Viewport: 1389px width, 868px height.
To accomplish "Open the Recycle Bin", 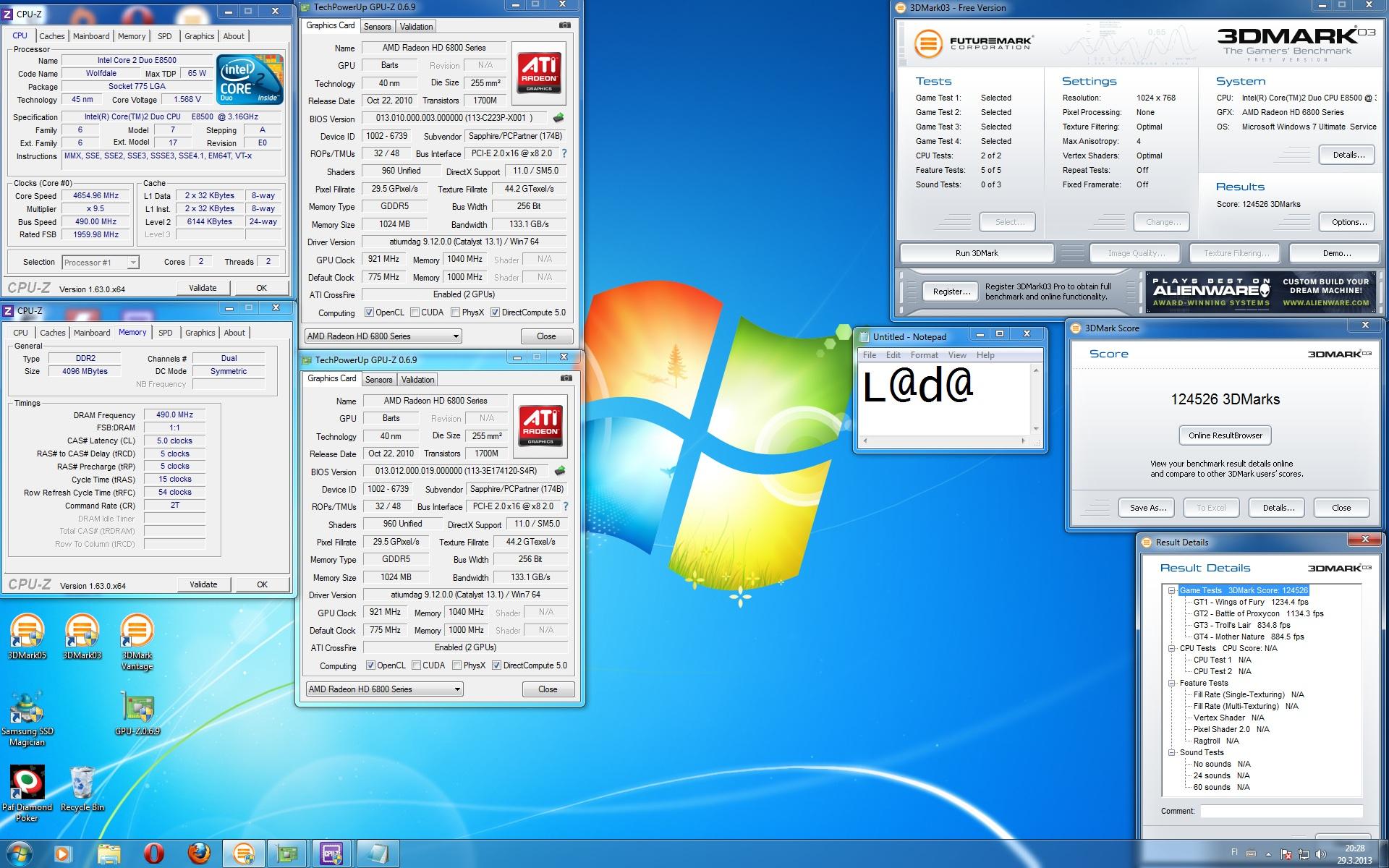I will point(82,789).
